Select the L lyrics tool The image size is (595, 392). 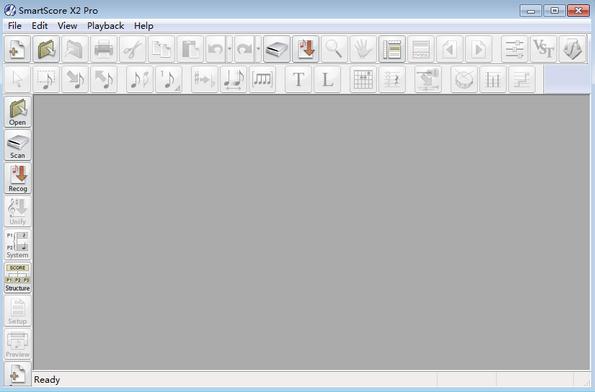[x=327, y=79]
